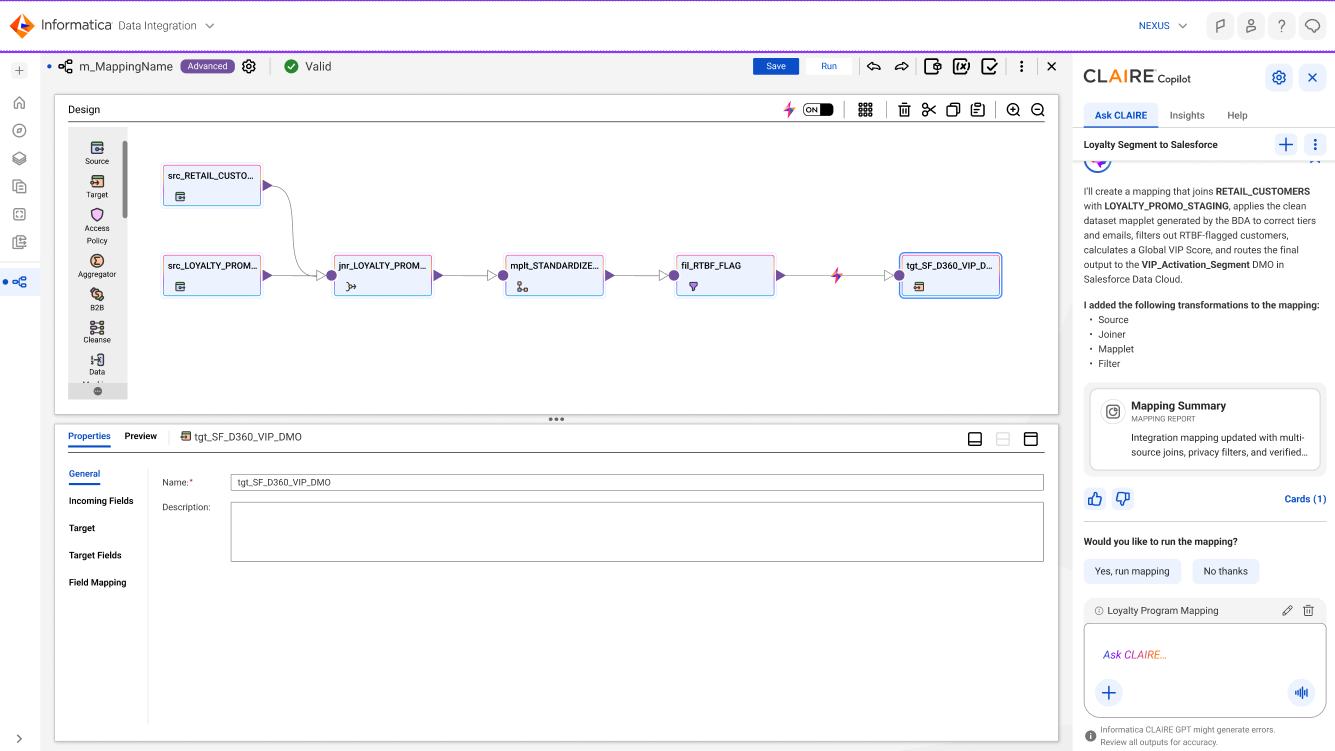The image size is (1335, 751).
Task: Open the NEXUS organization dropdown
Action: click(x=1163, y=26)
